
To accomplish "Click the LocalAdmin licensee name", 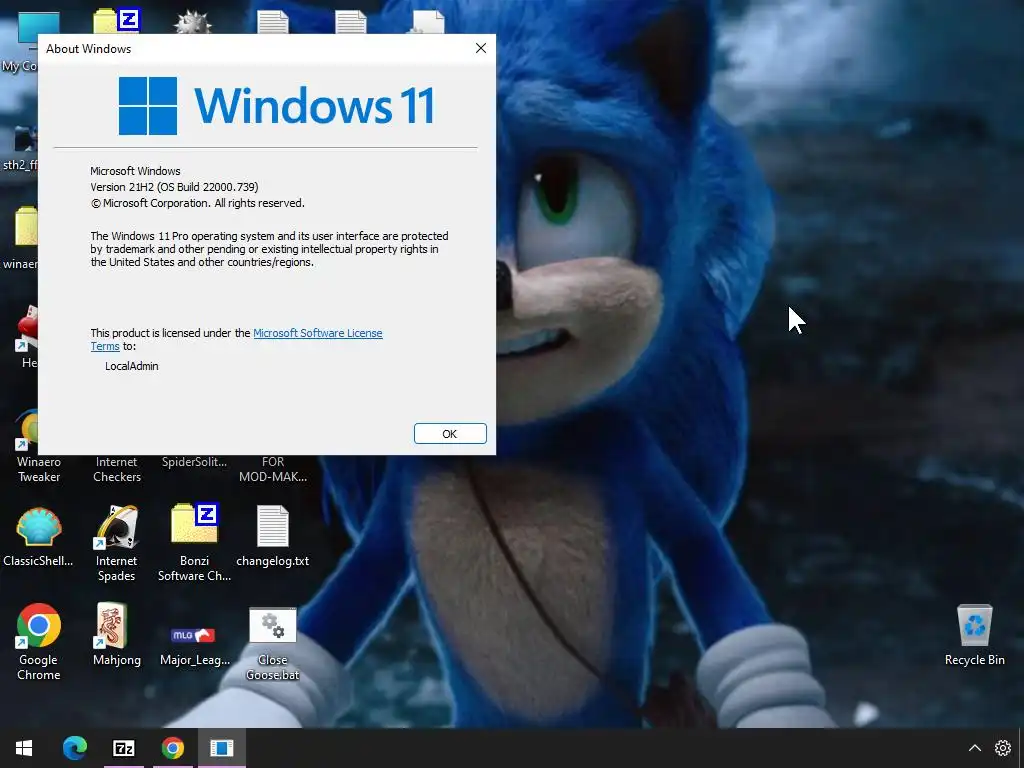I will click(x=131, y=366).
